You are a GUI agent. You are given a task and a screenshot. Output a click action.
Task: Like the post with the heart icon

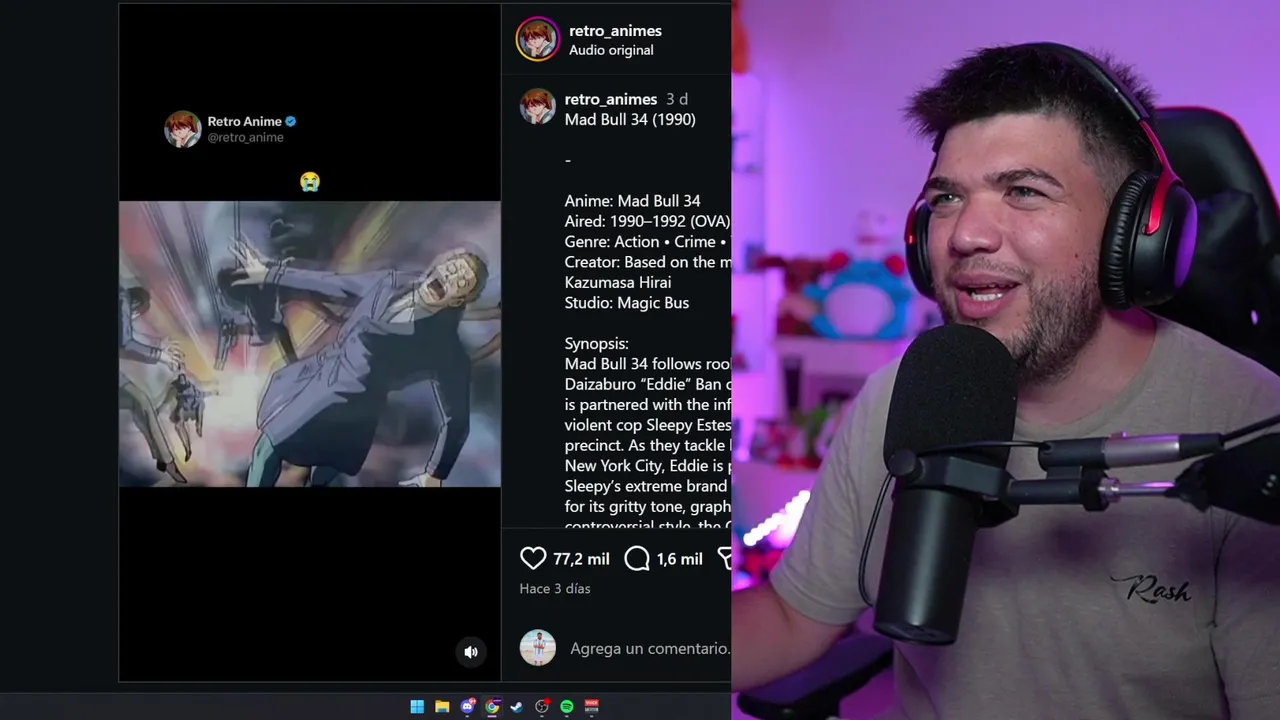533,559
